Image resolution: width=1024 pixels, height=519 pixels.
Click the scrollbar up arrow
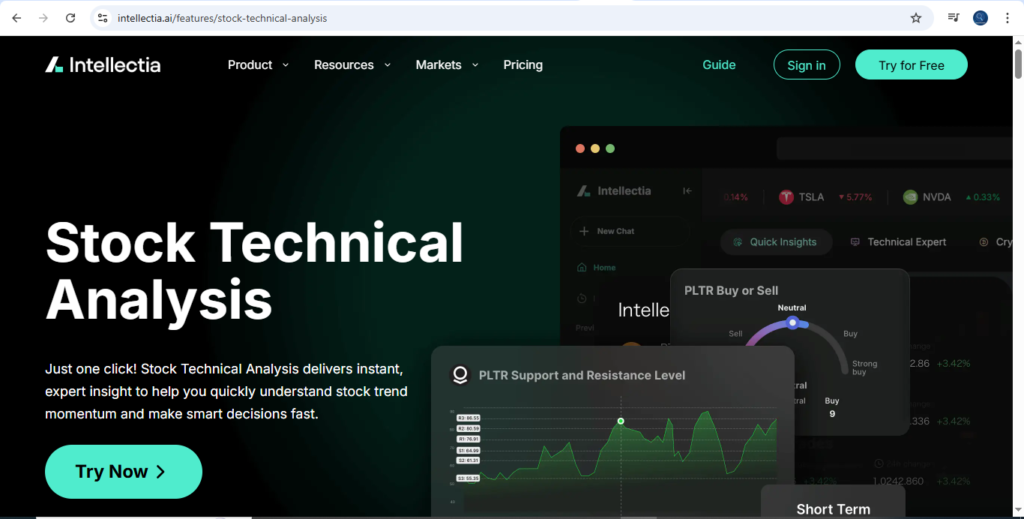1018,42
